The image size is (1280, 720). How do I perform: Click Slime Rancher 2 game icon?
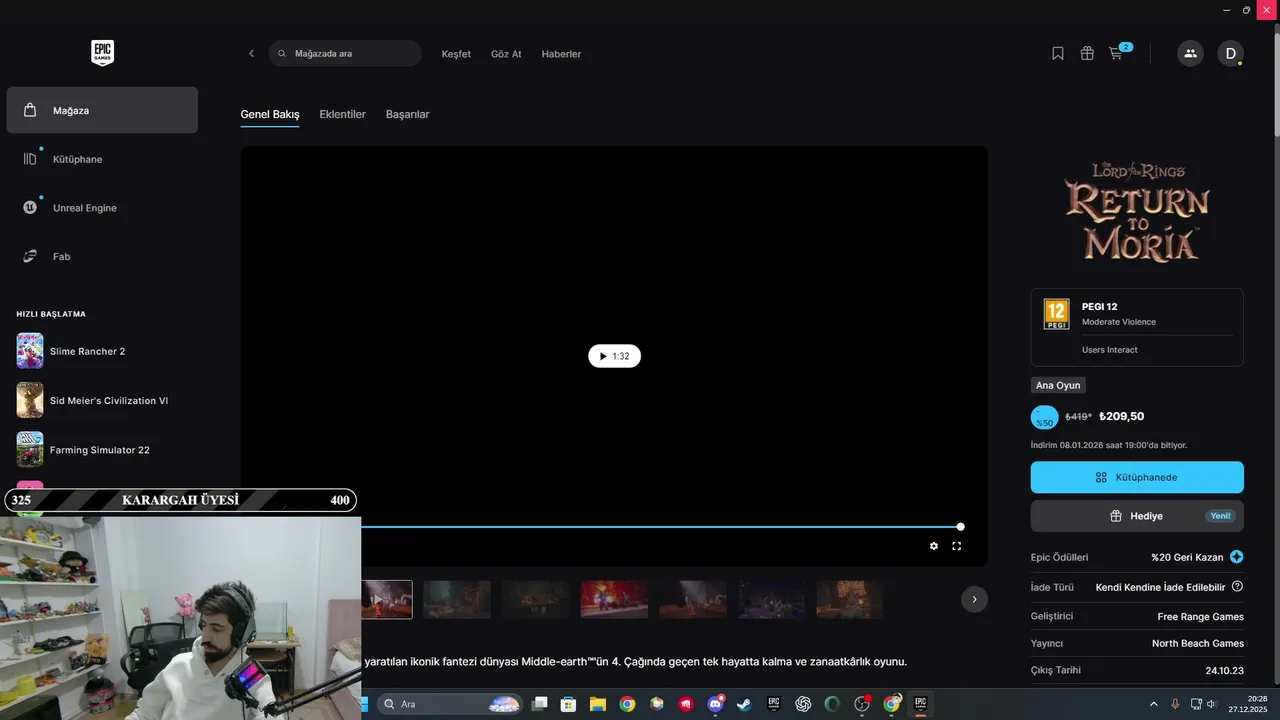[x=30, y=351]
